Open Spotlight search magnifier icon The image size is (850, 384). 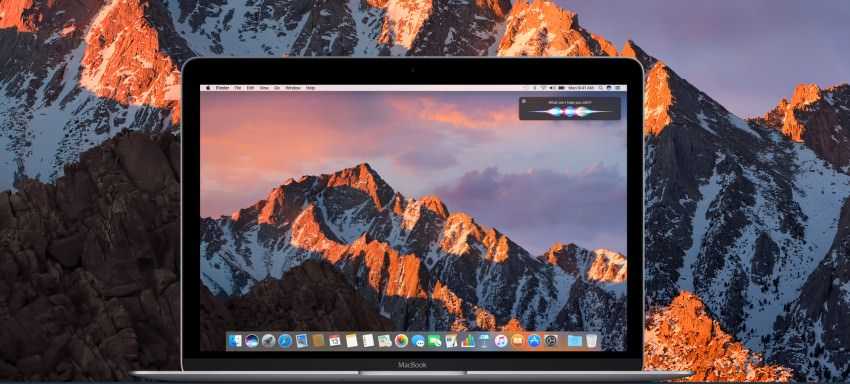pyautogui.click(x=601, y=88)
